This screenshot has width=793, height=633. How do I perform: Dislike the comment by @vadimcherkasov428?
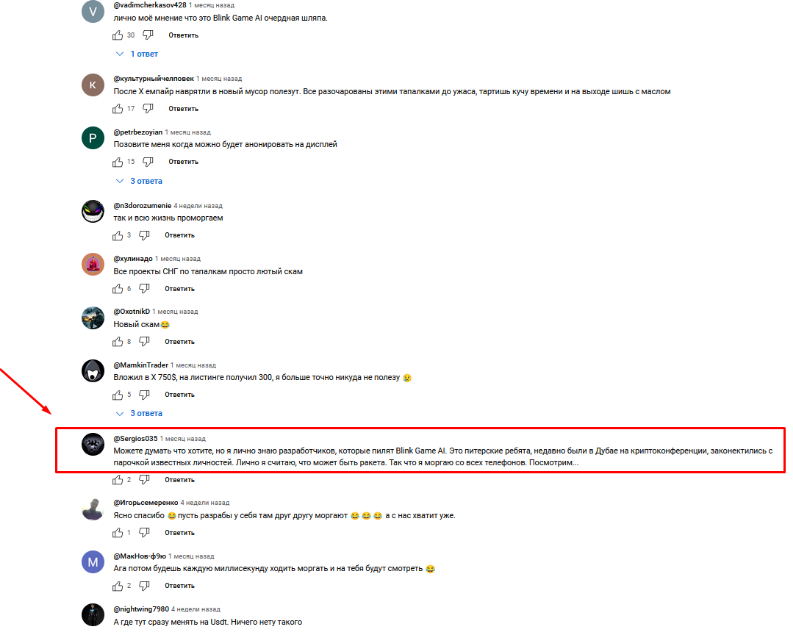tap(148, 35)
